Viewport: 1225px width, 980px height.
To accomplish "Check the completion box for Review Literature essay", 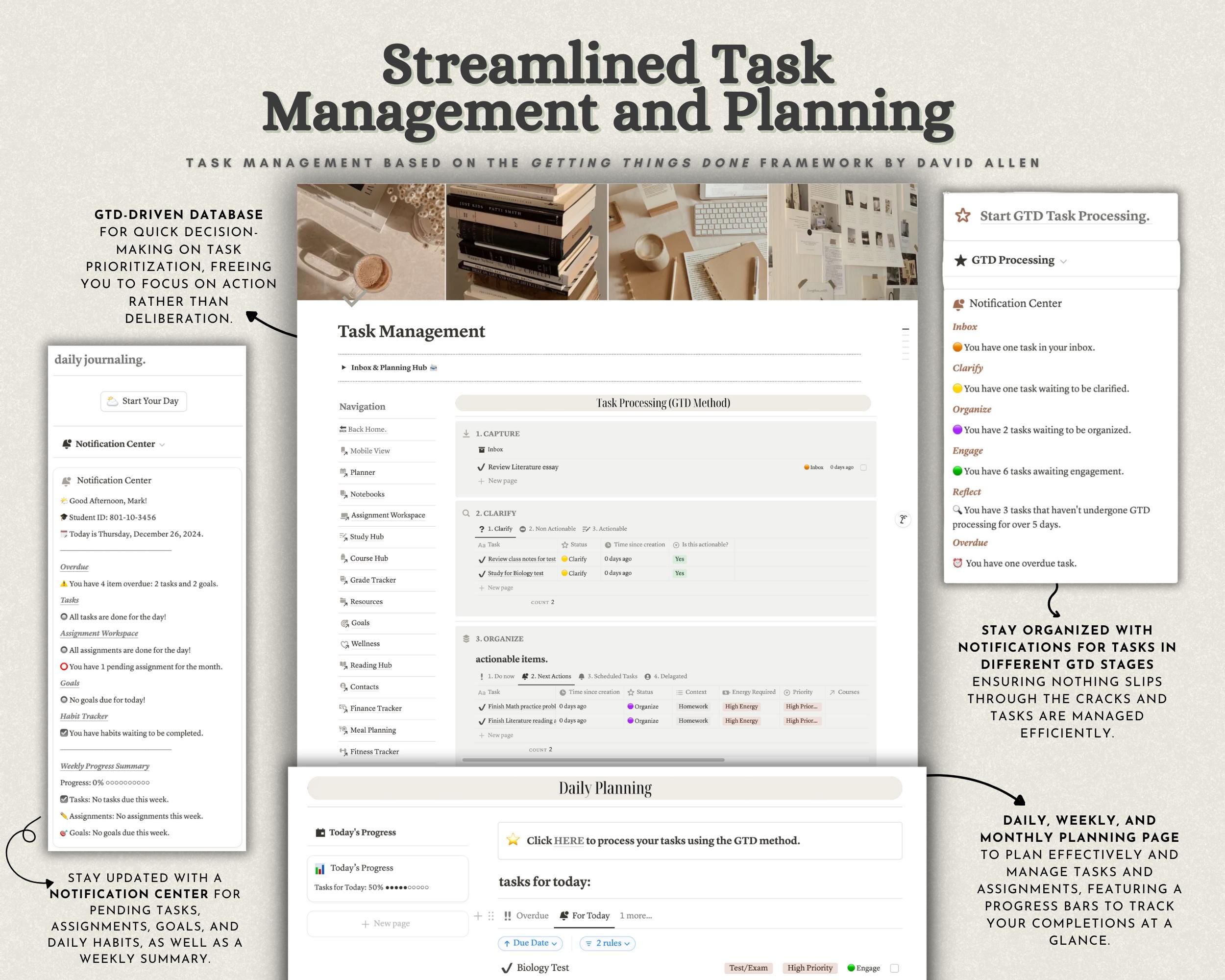I will click(x=864, y=467).
